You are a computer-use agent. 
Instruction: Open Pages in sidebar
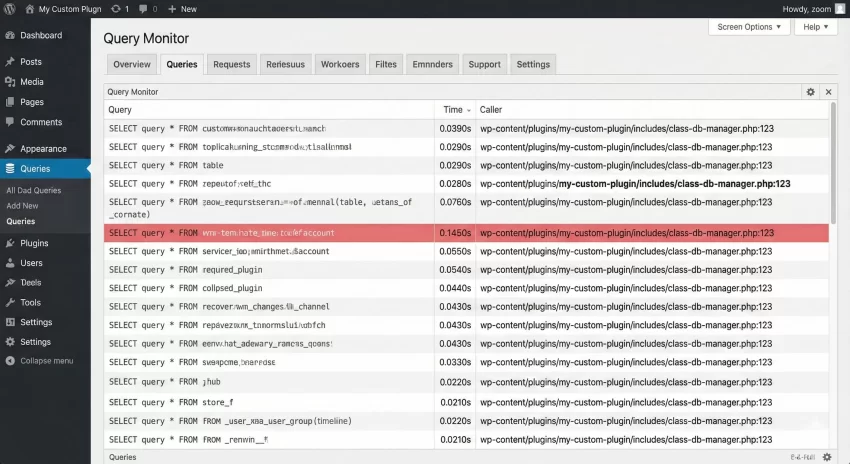click(x=31, y=102)
